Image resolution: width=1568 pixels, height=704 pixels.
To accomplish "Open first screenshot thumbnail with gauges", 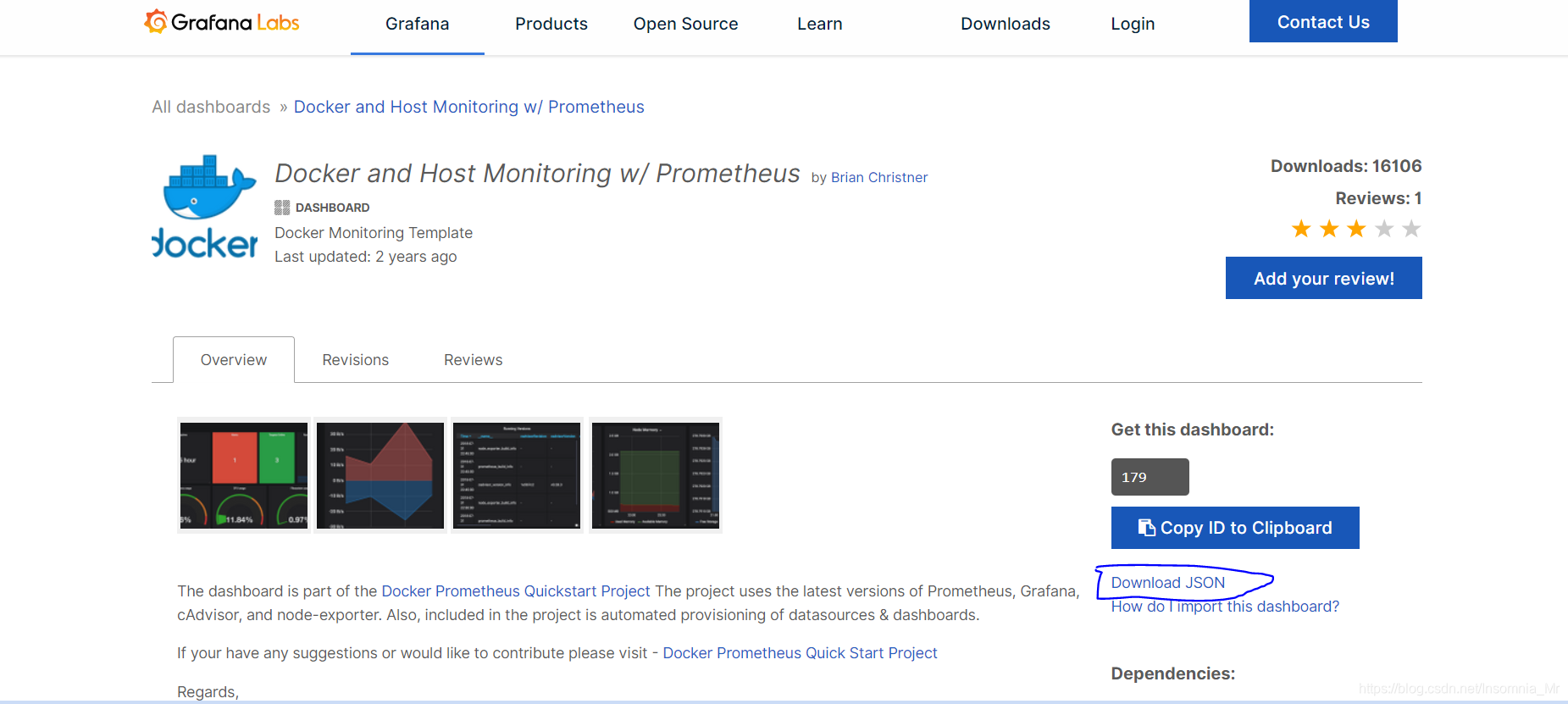I will click(x=244, y=475).
